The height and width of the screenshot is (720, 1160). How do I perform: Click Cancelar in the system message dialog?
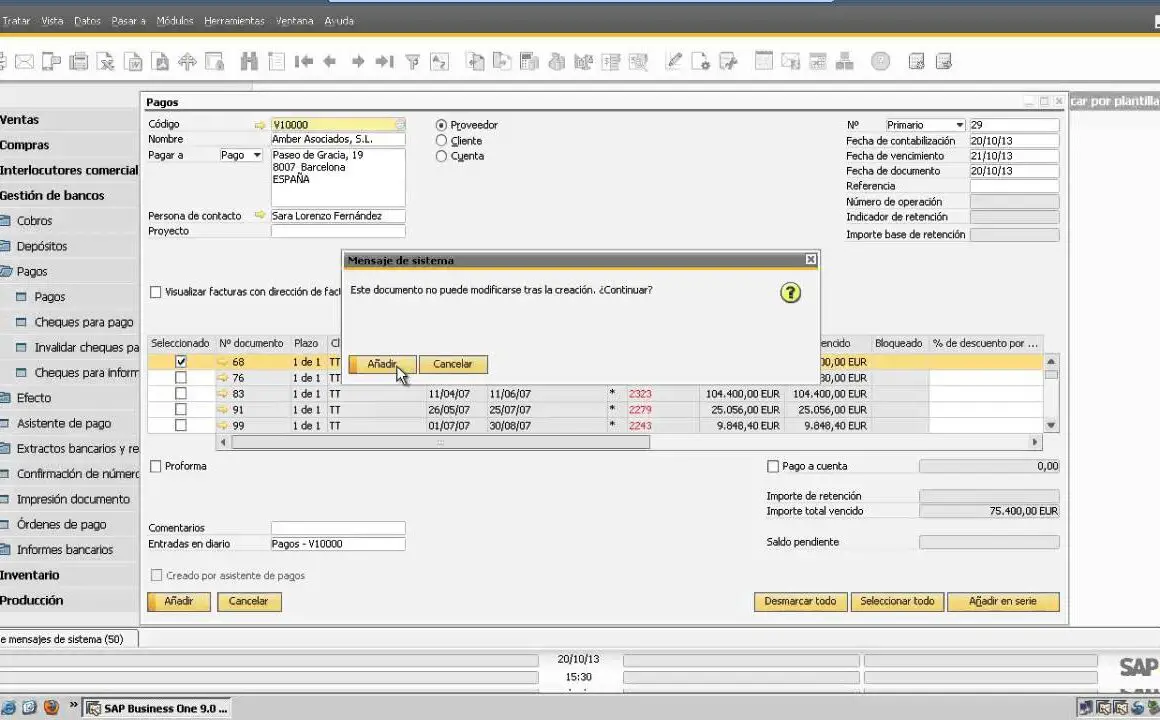pos(453,364)
